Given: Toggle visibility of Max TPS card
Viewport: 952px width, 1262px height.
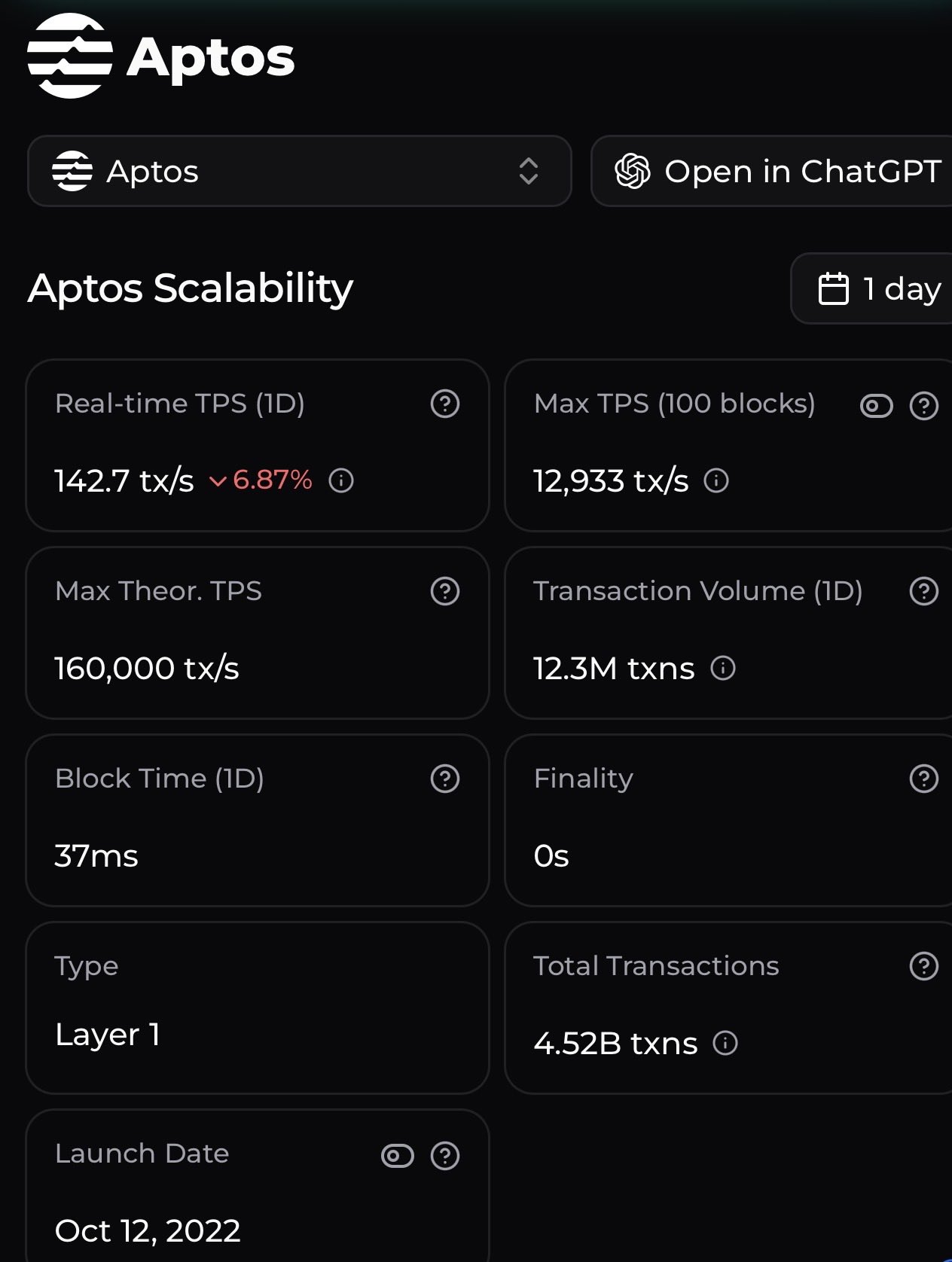Looking at the screenshot, I should (877, 407).
